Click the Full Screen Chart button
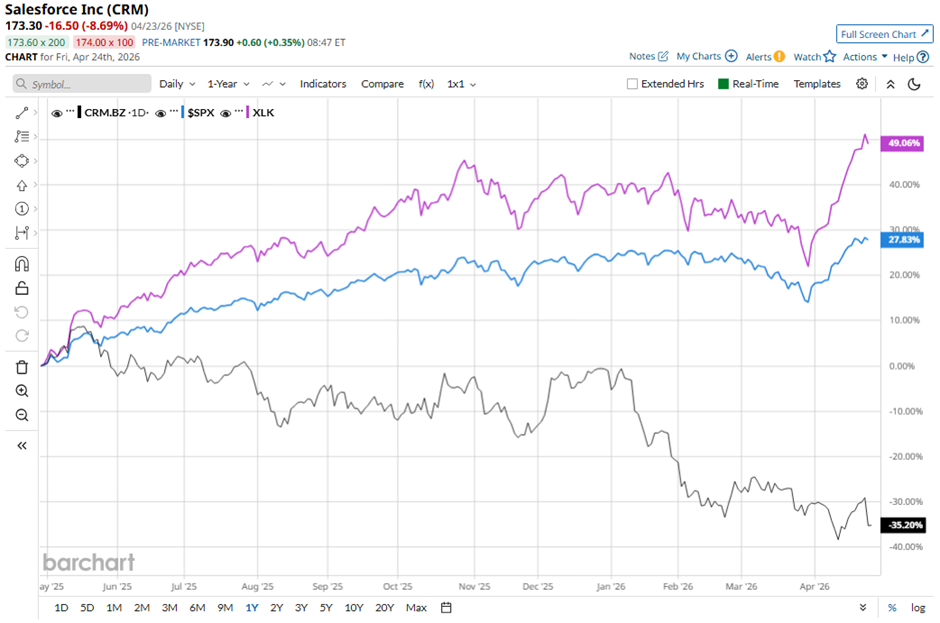940x623 pixels. coord(885,34)
